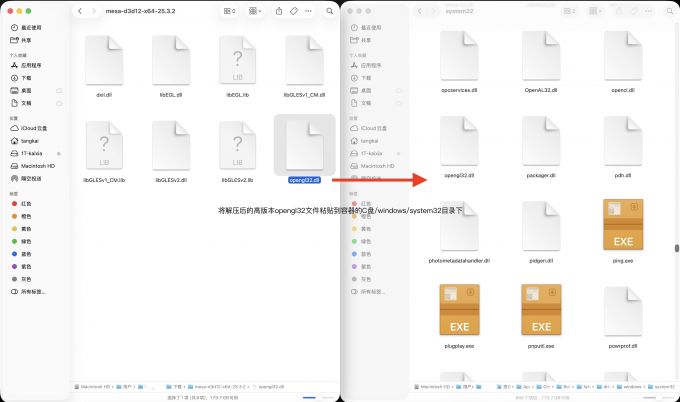Select pidgen.dll file icon
This screenshot has width=680, height=402.
click(x=541, y=226)
